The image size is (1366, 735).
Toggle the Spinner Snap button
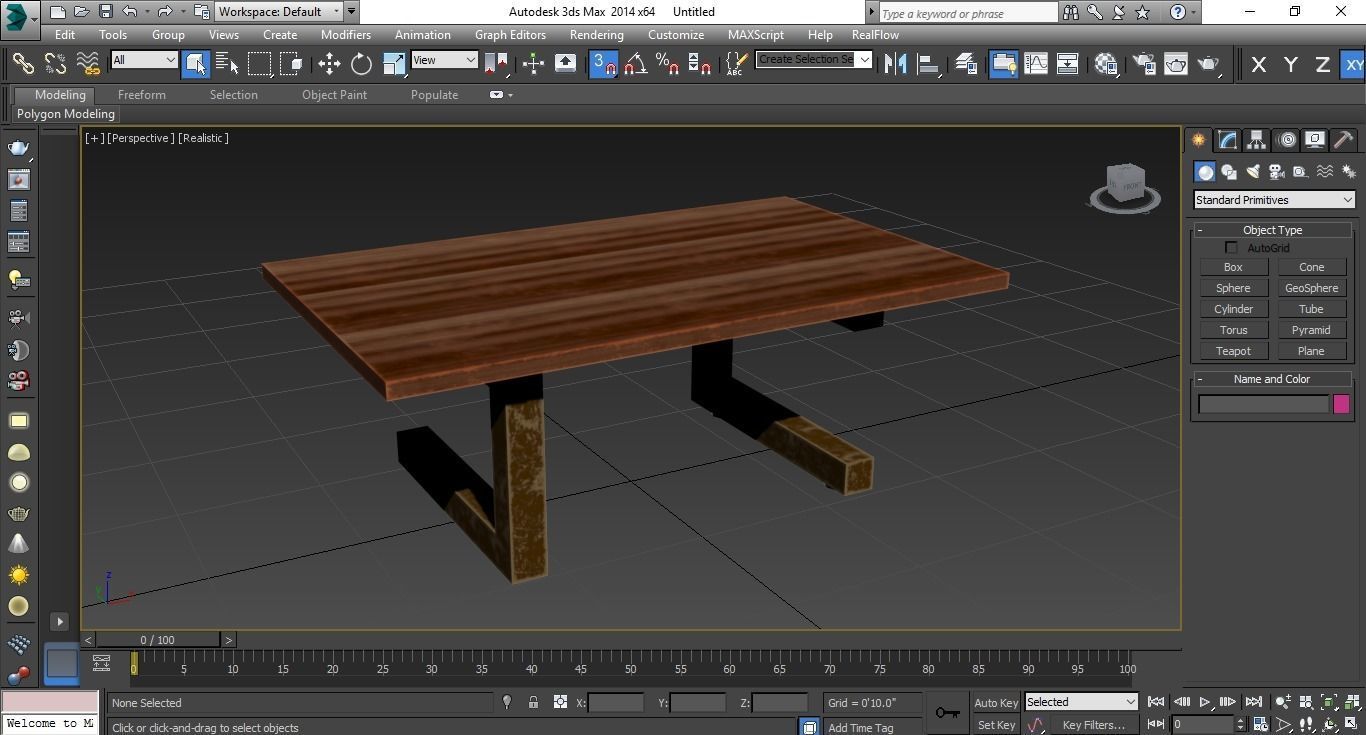(700, 63)
